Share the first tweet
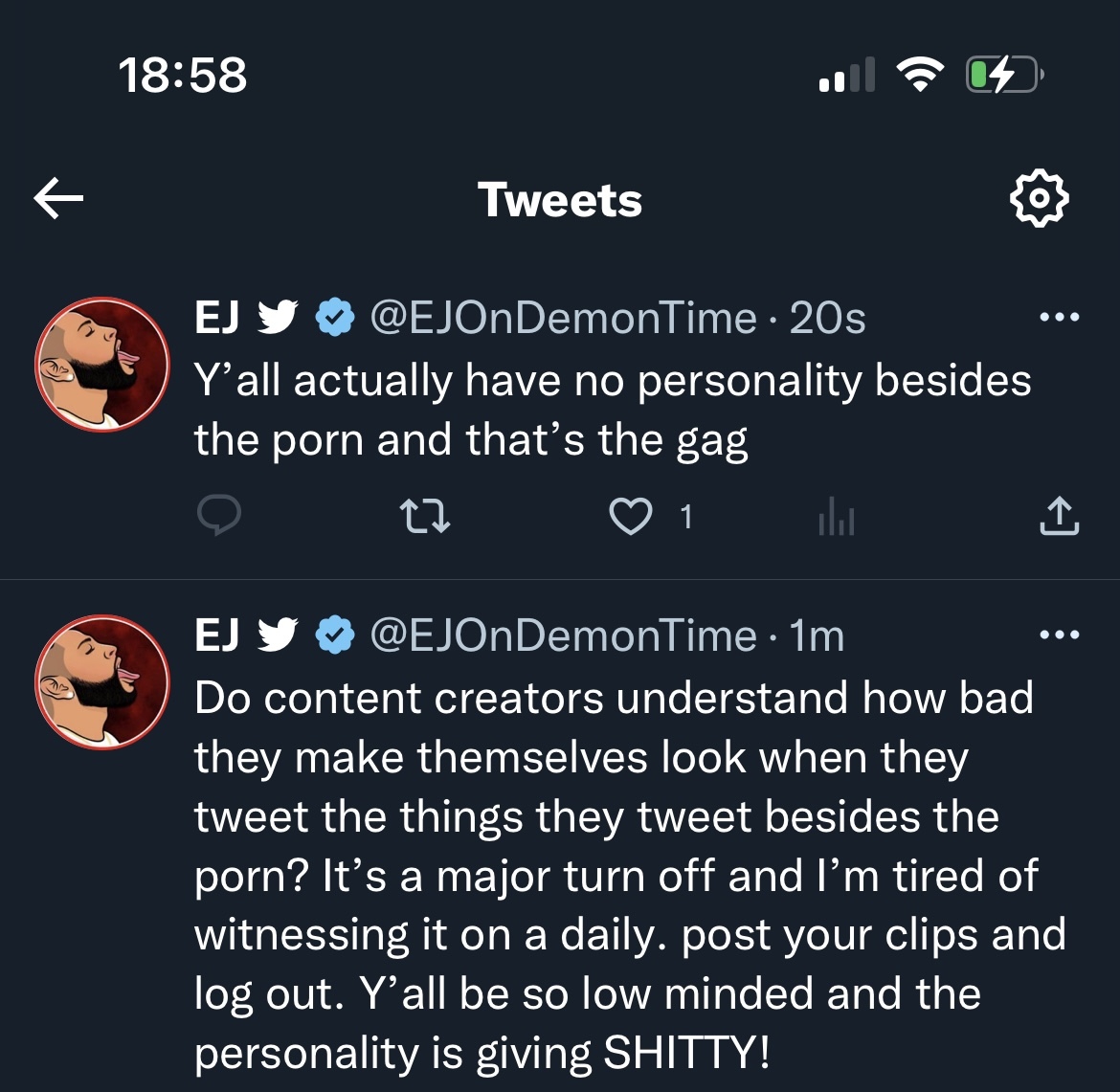Screen dimensions: 1120x1092 tap(1059, 517)
